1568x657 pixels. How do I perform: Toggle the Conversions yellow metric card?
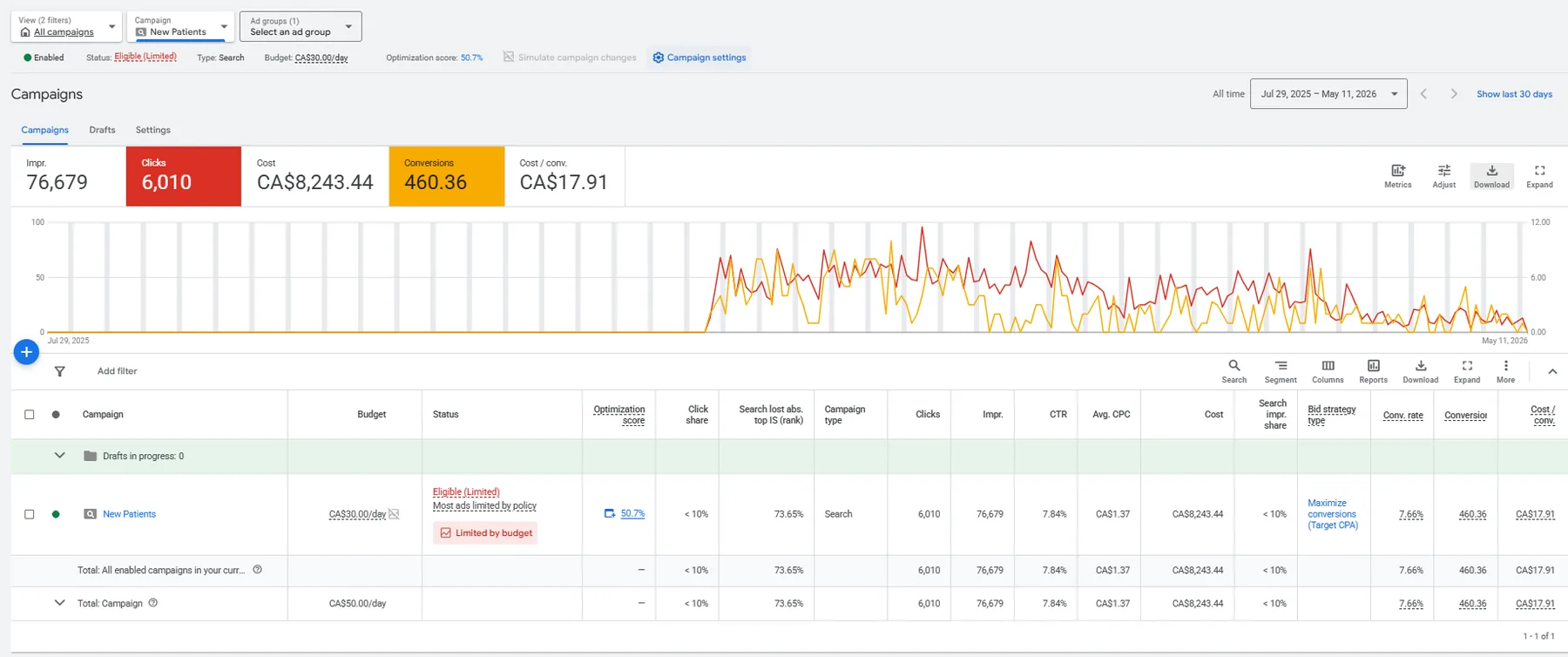coord(447,176)
